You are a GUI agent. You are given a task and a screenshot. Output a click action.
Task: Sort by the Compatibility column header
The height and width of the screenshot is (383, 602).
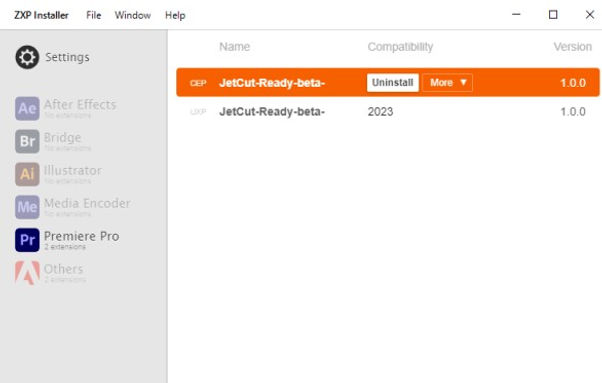click(400, 47)
